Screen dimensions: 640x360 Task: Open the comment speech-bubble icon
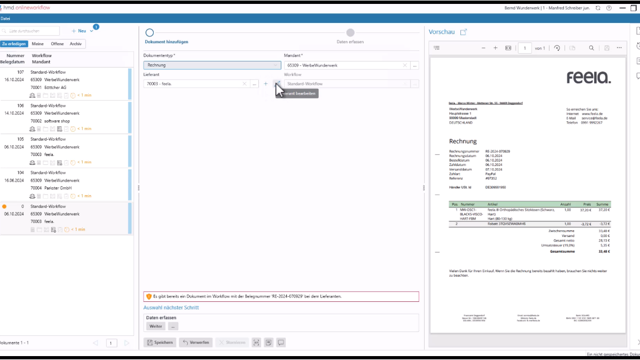click(281, 342)
